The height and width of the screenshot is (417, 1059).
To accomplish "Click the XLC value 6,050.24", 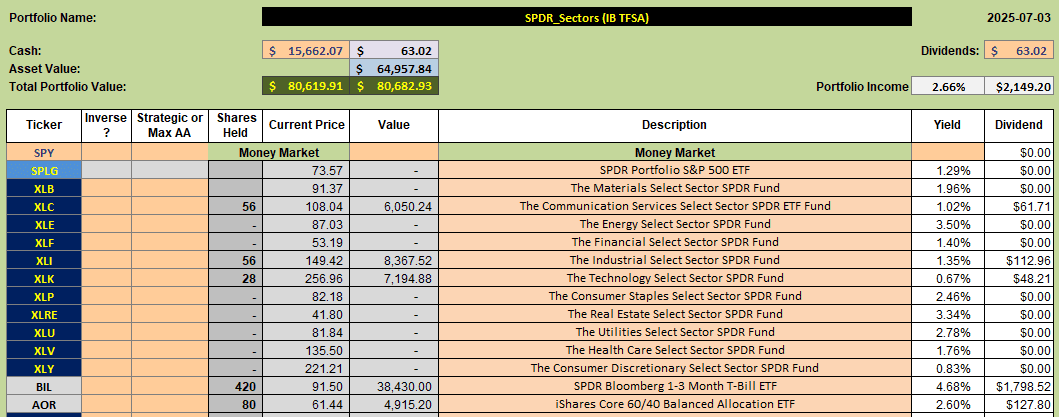I will (x=394, y=206).
